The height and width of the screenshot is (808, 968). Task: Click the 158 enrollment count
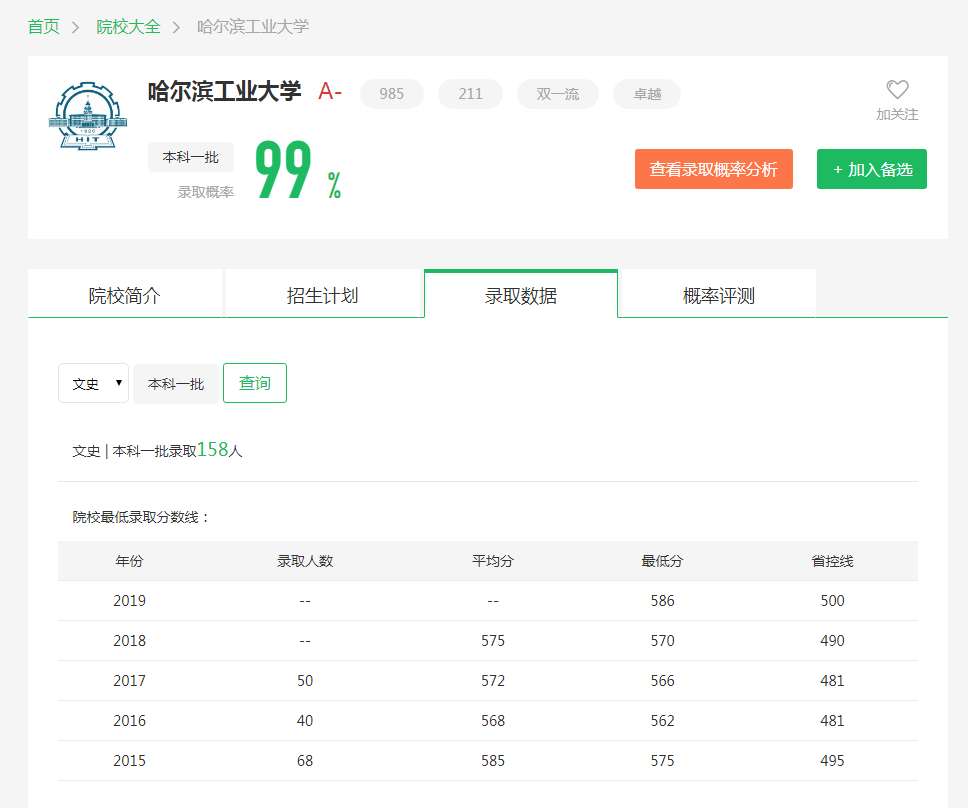pyautogui.click(x=213, y=449)
